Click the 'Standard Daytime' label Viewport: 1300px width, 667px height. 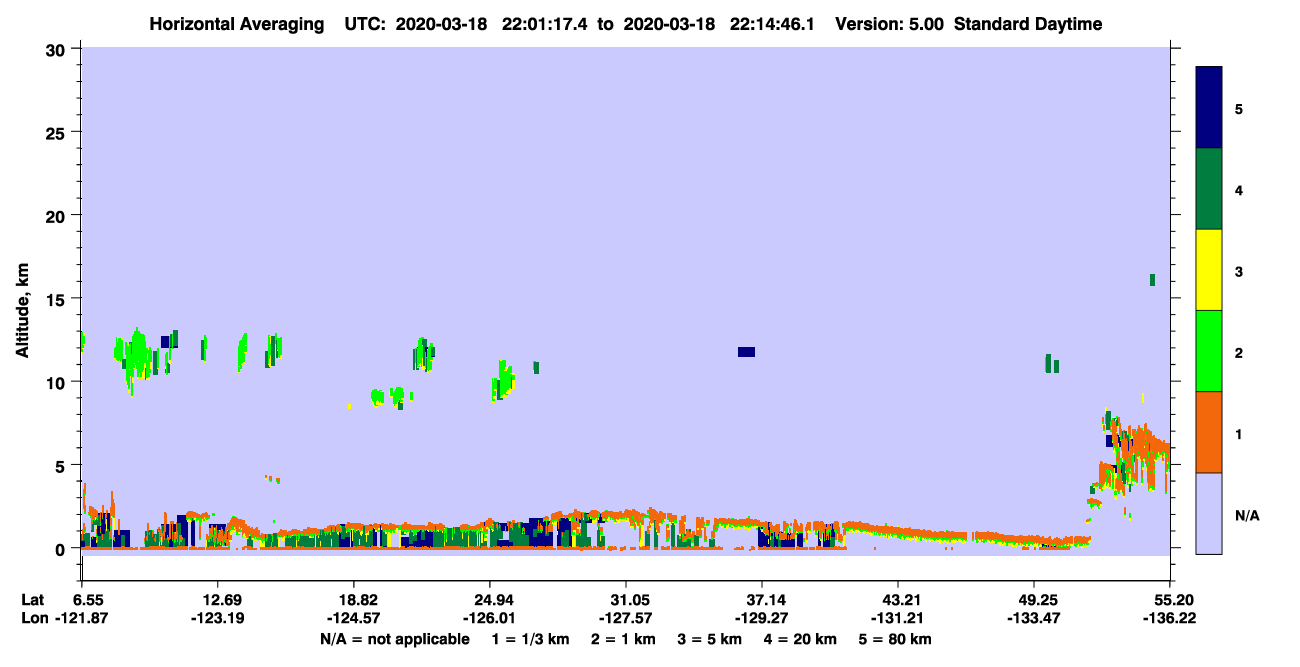[x=1028, y=24]
